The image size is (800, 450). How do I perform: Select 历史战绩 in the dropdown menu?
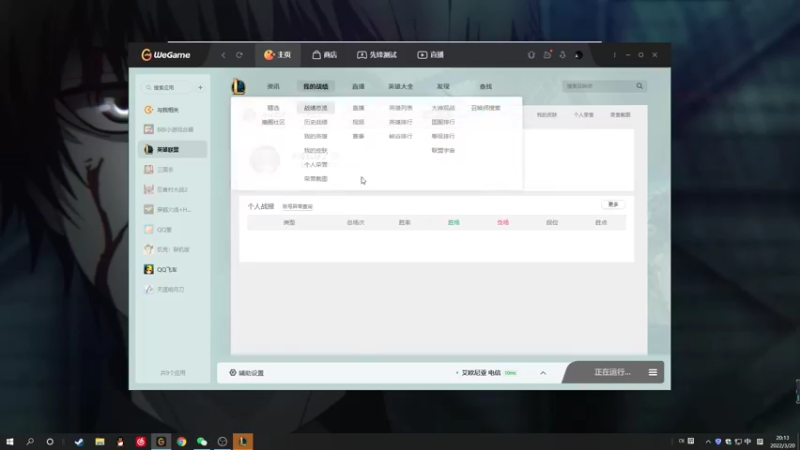[316, 122]
